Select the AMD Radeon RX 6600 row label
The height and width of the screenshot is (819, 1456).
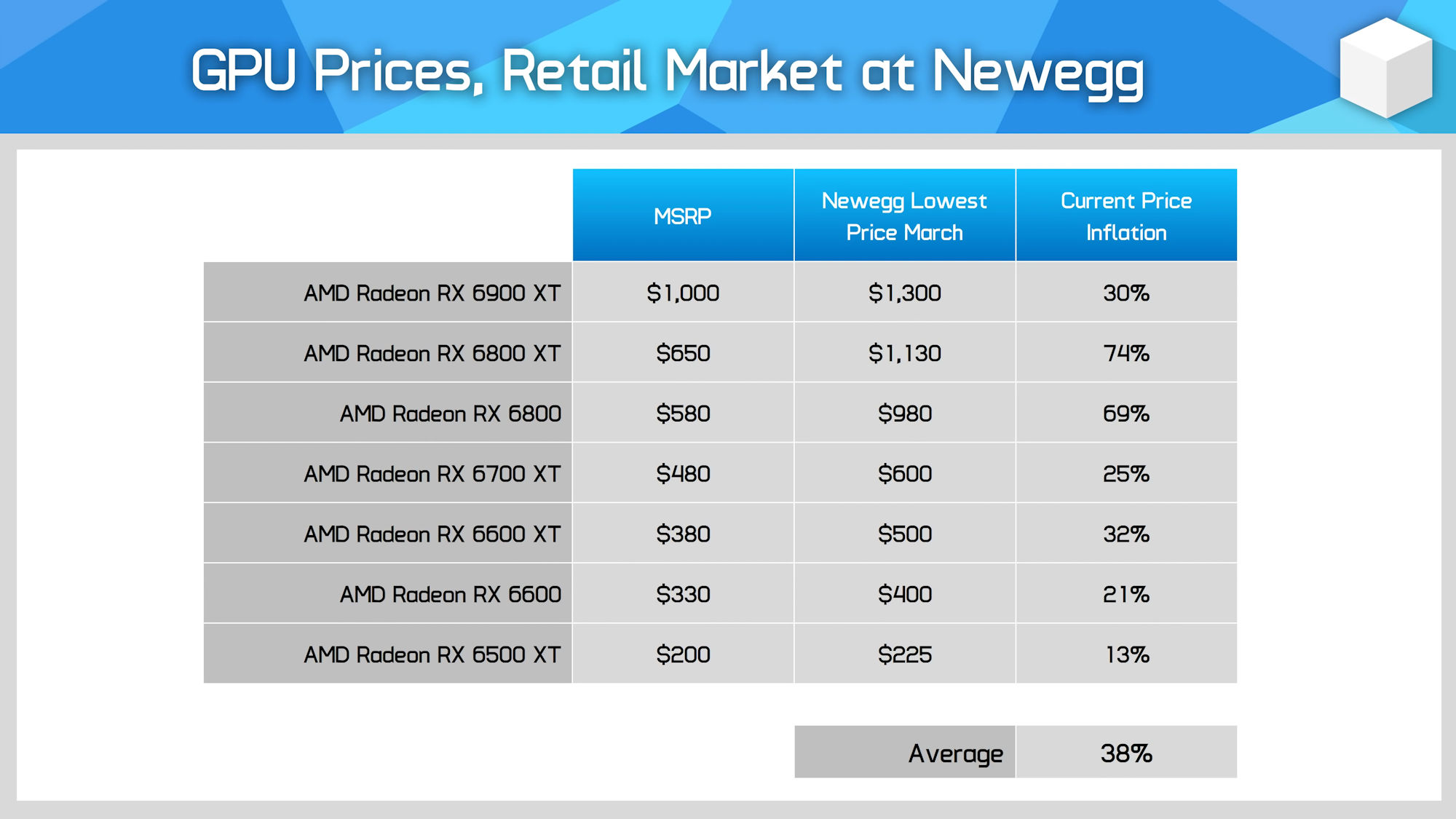450,594
